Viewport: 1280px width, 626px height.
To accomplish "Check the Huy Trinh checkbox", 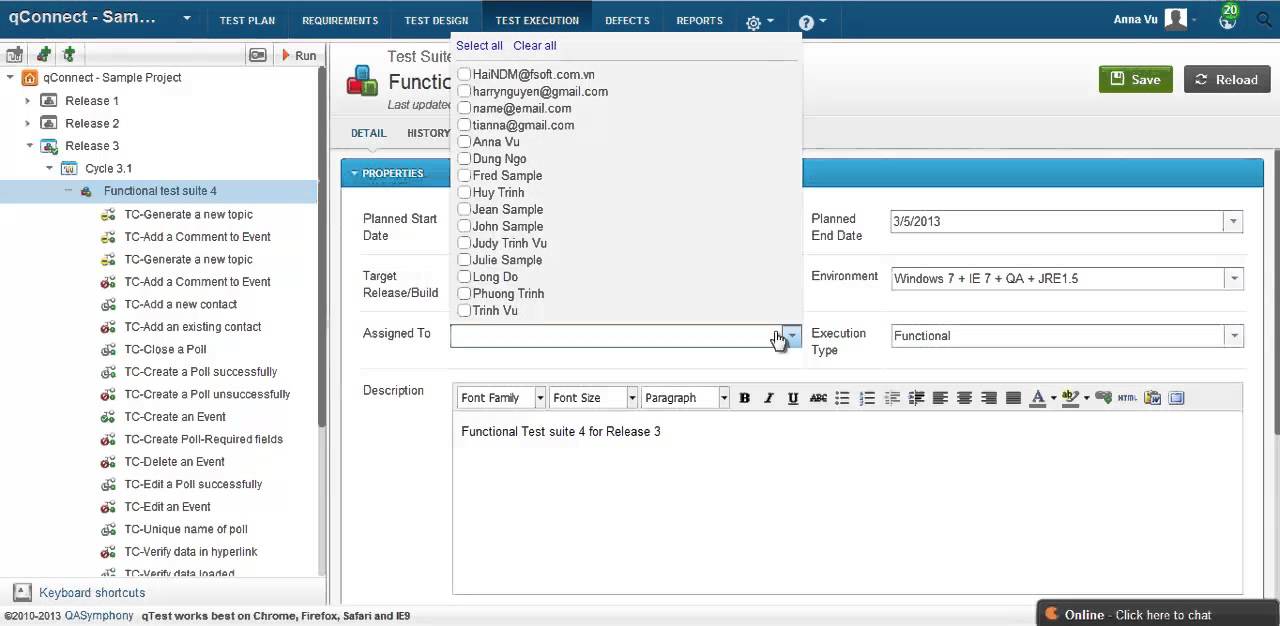I will [x=464, y=193].
